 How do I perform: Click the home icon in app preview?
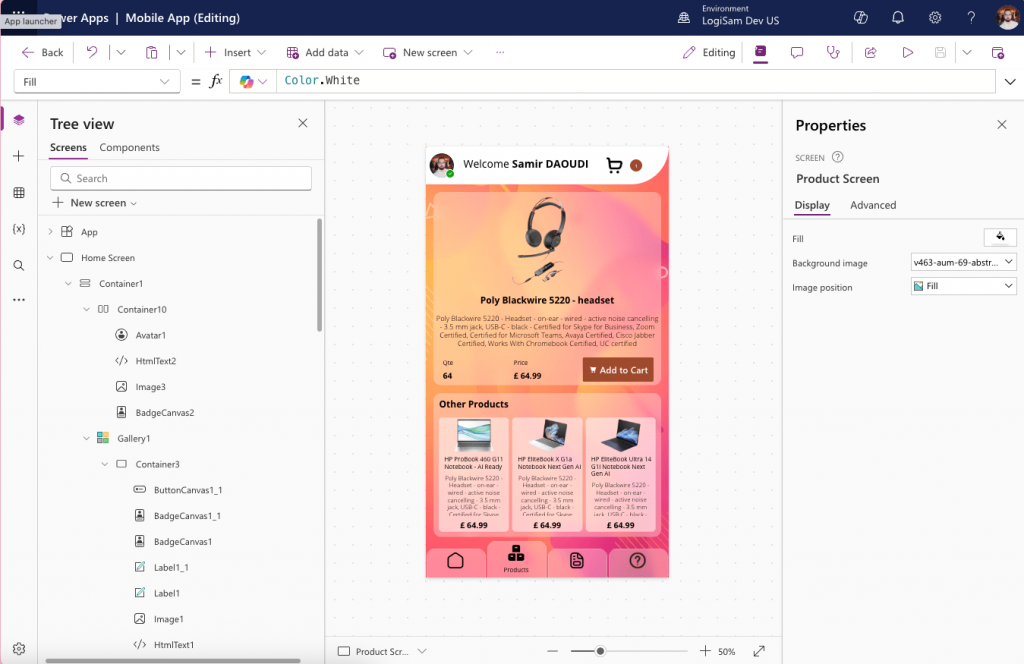455,561
